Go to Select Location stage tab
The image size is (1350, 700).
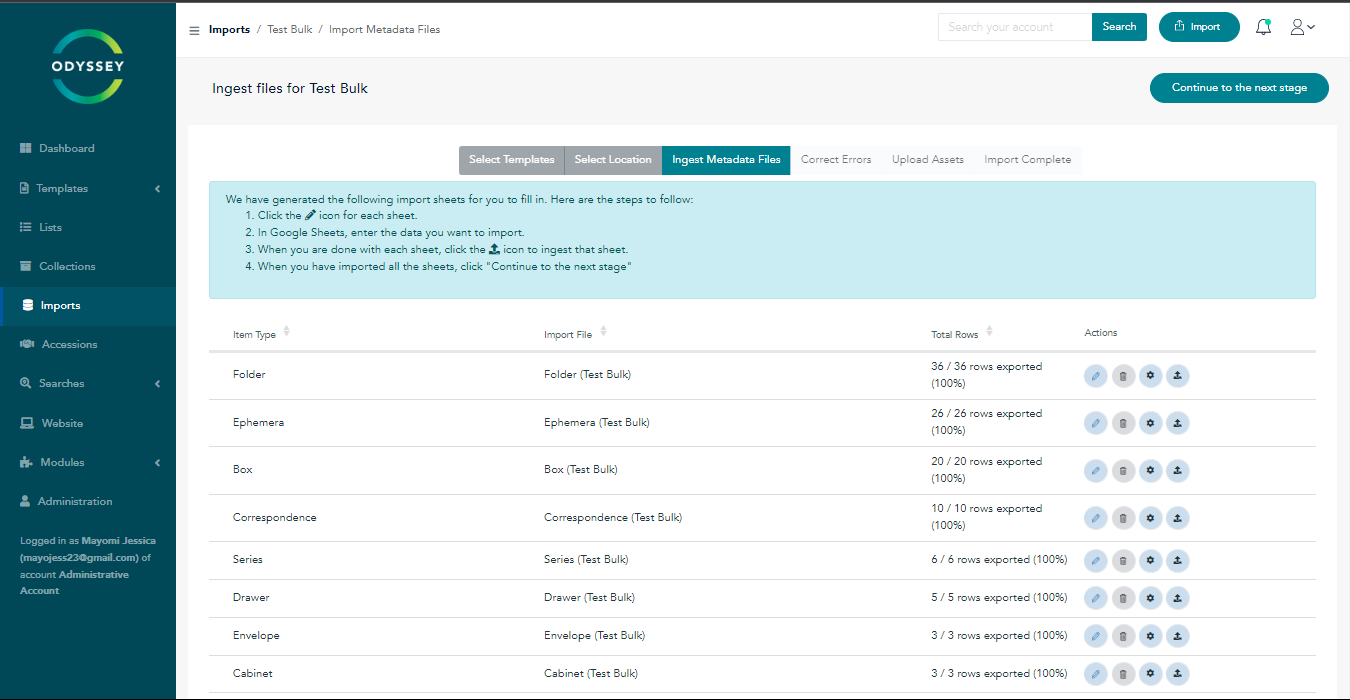click(613, 160)
